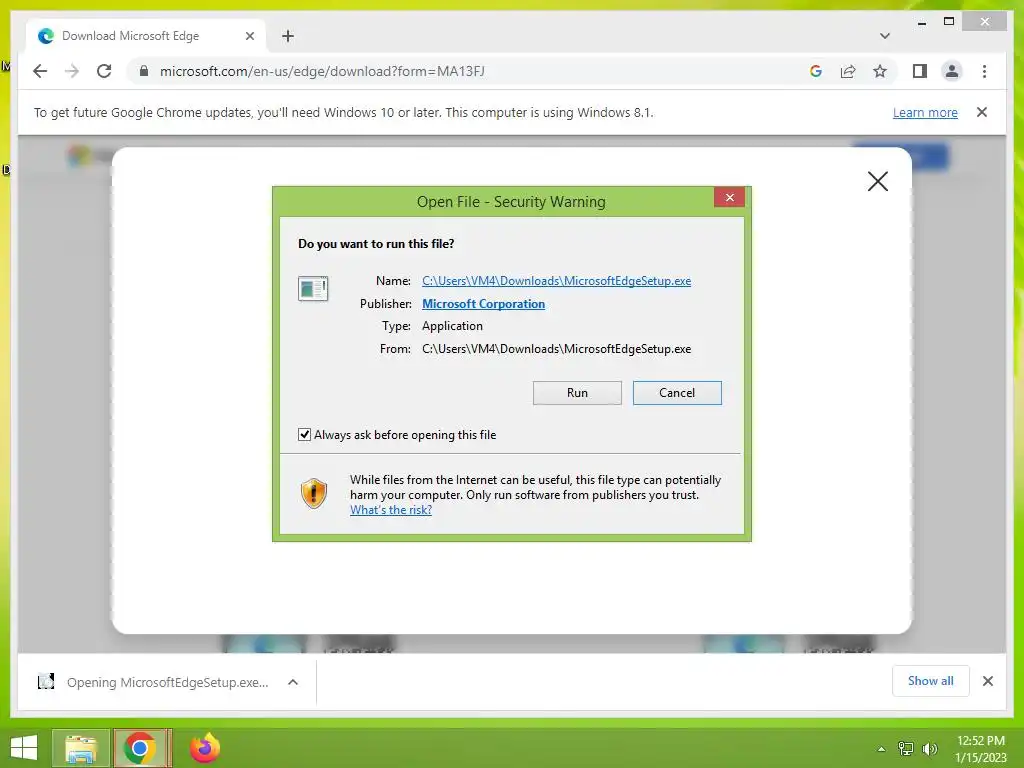
Task: Select the Download Microsoft Edge tab
Action: pyautogui.click(x=145, y=36)
